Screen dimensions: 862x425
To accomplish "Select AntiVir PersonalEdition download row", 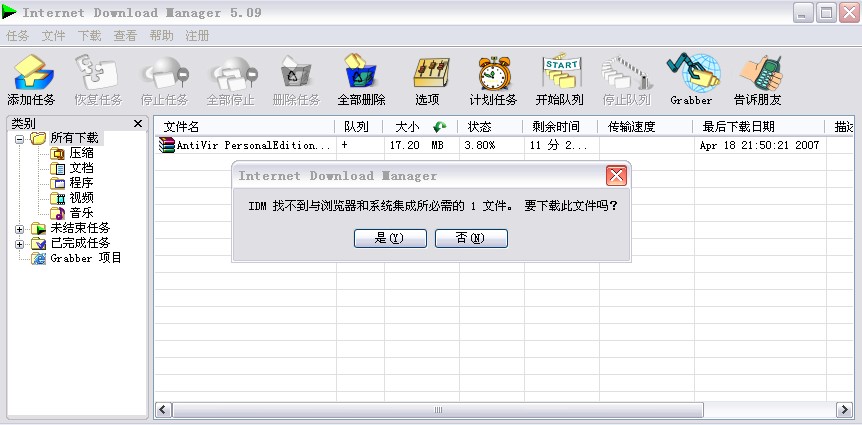I will tap(504, 145).
